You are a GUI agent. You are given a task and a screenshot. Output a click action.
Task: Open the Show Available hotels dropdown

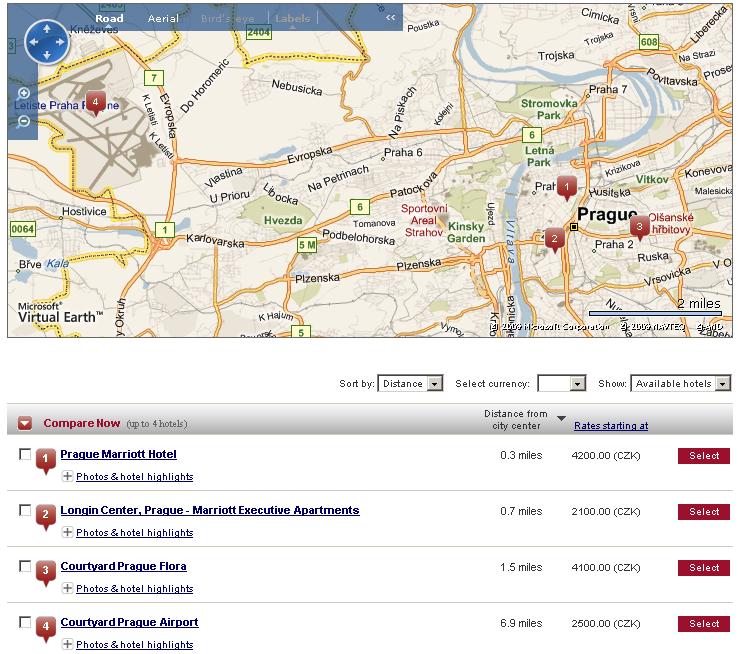[x=680, y=384]
